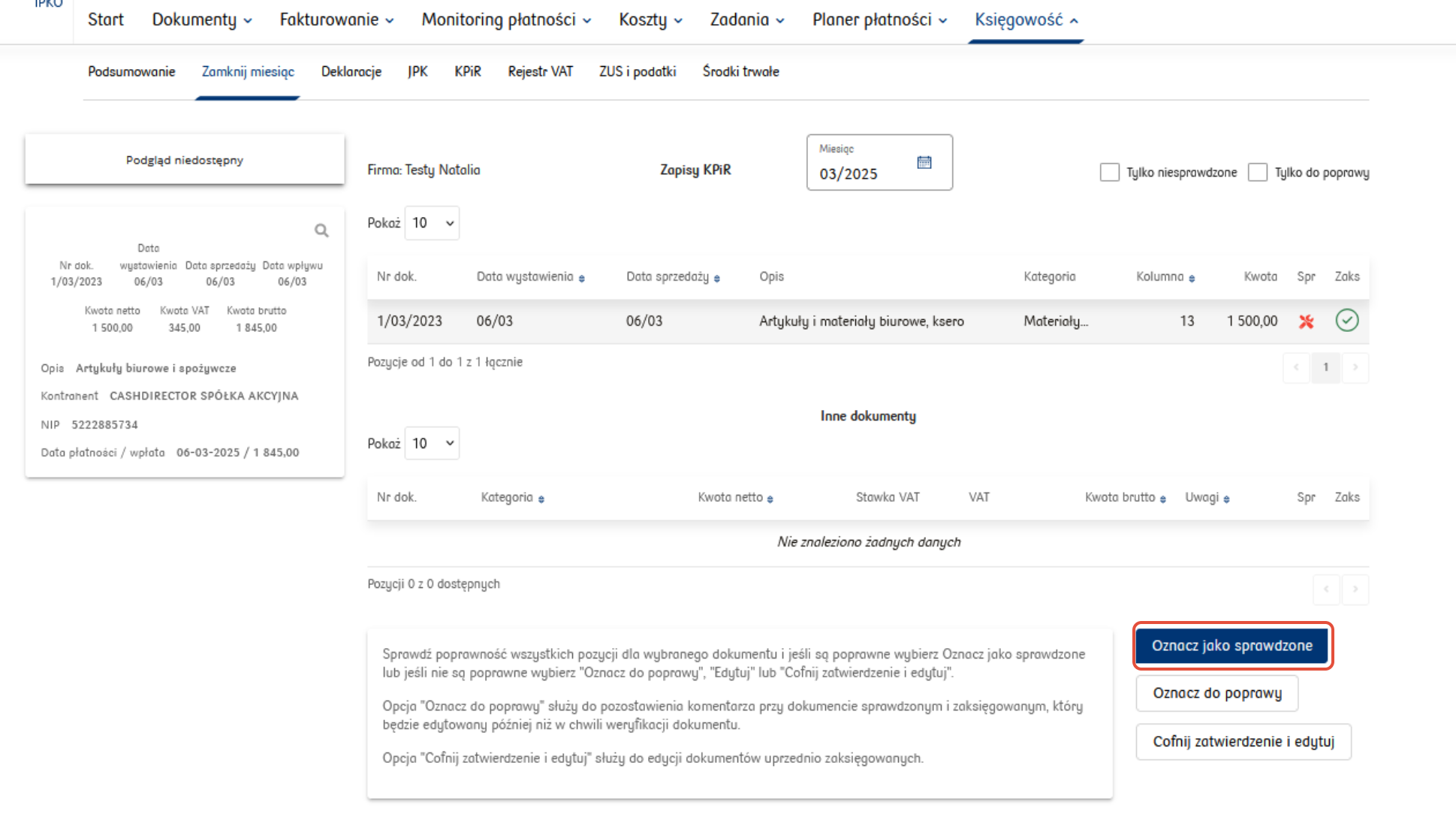The width and height of the screenshot is (1456, 817).
Task: Expand the Pokaż dropdown above Zapisy KPiR table
Action: point(432,223)
